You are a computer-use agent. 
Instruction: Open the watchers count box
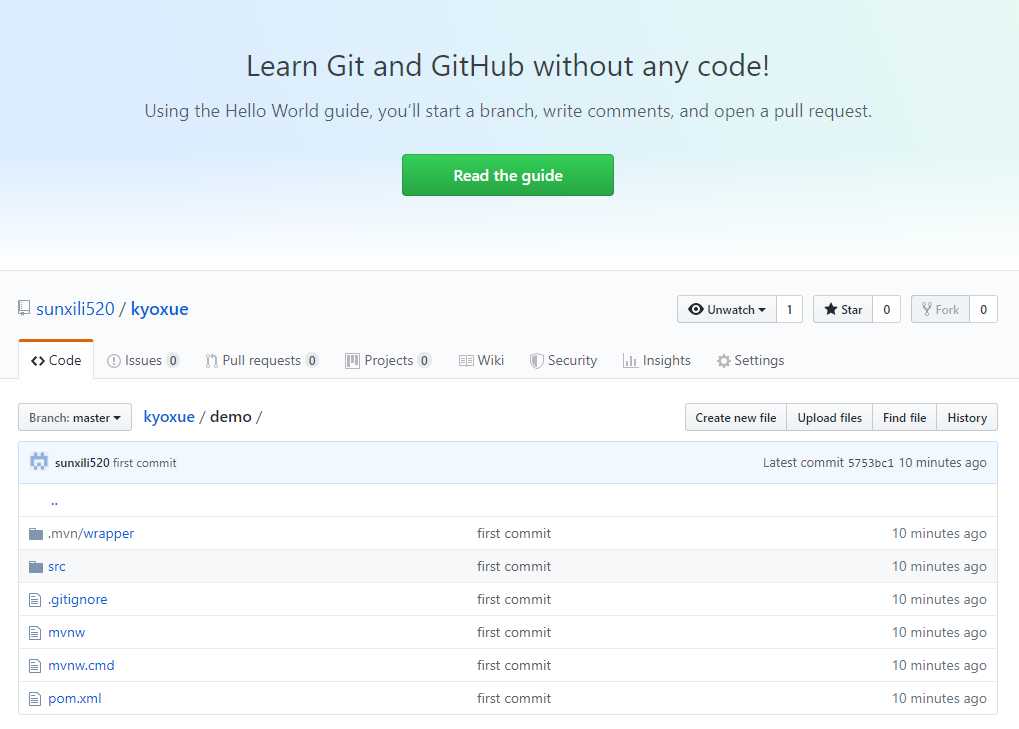coord(789,309)
